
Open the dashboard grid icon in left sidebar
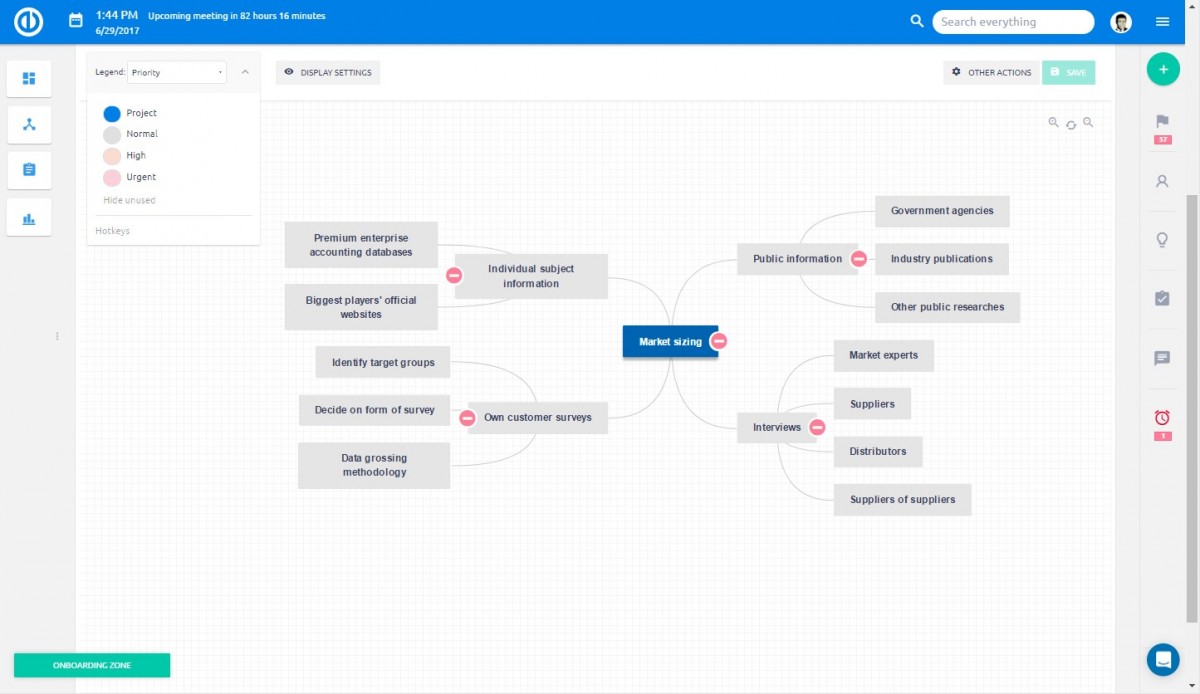click(29, 79)
